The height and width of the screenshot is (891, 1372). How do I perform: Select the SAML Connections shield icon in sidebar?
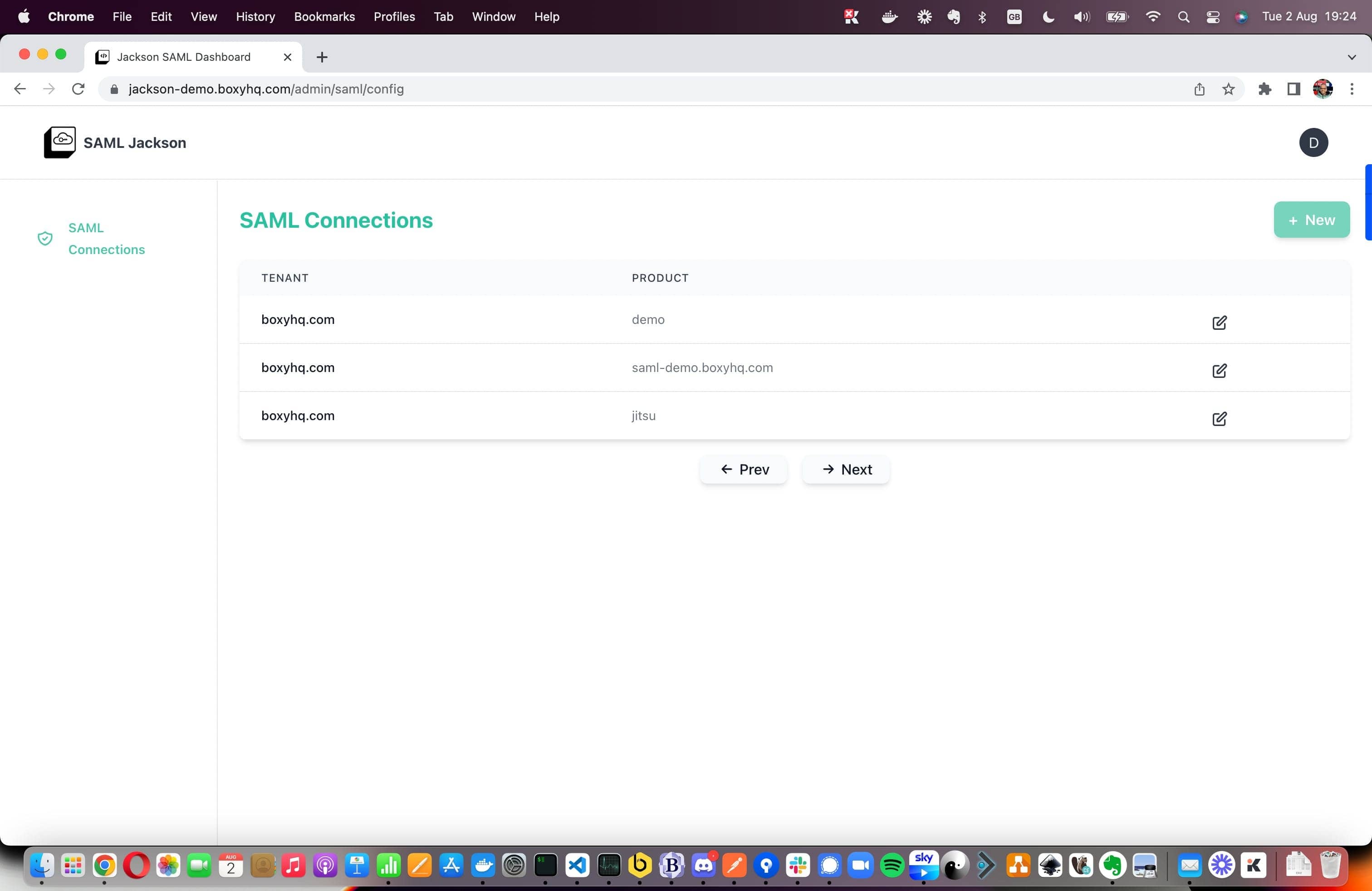pos(45,239)
